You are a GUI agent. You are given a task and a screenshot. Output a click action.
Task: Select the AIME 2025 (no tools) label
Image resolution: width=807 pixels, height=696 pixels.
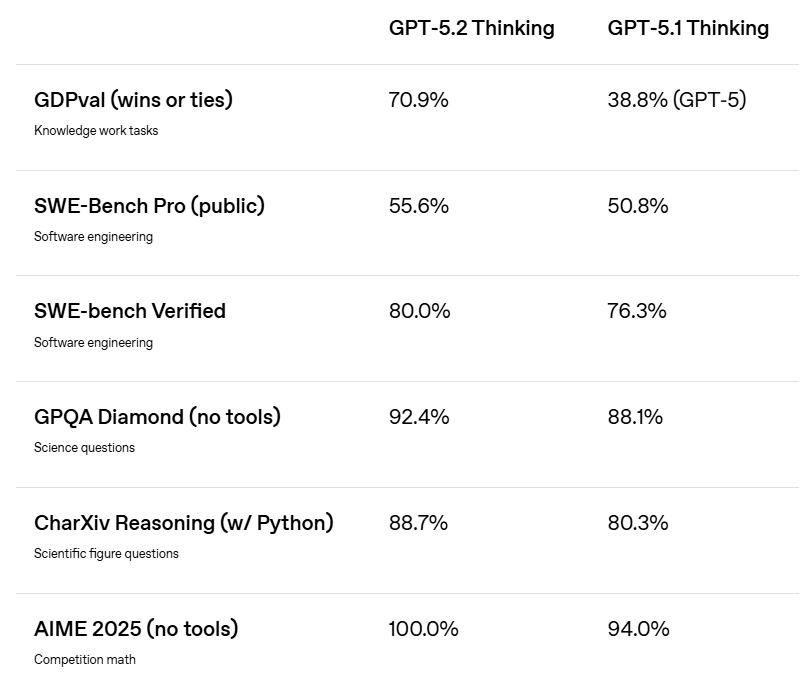point(136,629)
